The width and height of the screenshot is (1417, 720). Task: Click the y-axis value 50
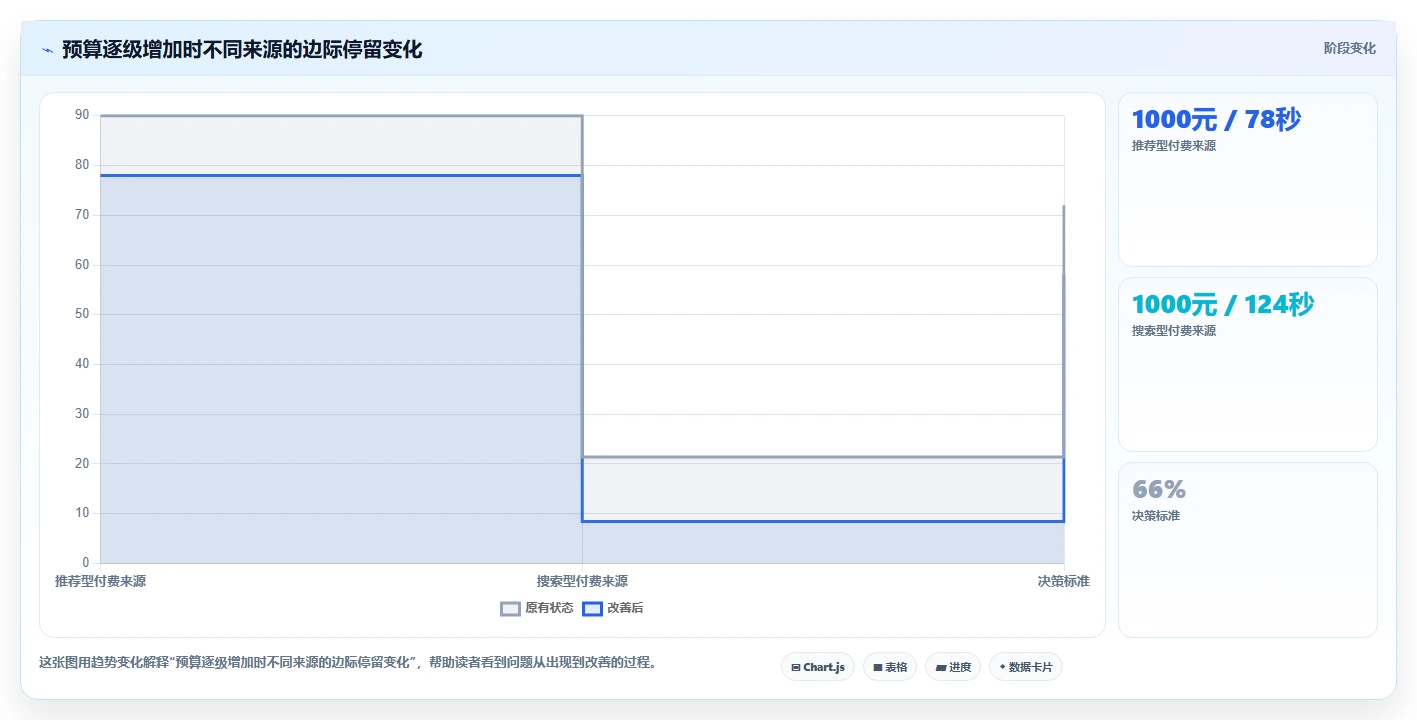(82, 314)
